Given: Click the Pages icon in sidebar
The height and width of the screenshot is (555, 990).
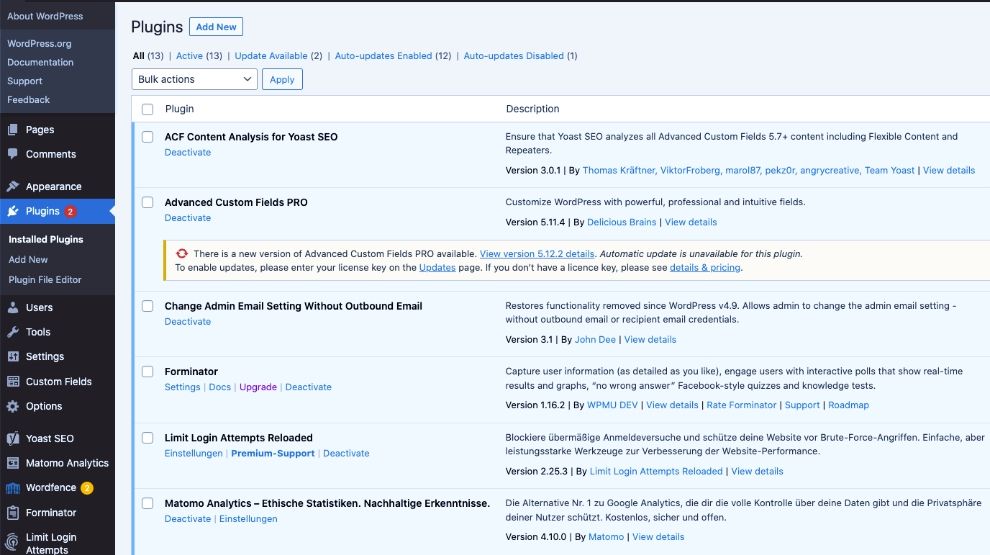Looking at the screenshot, I should [x=13, y=129].
